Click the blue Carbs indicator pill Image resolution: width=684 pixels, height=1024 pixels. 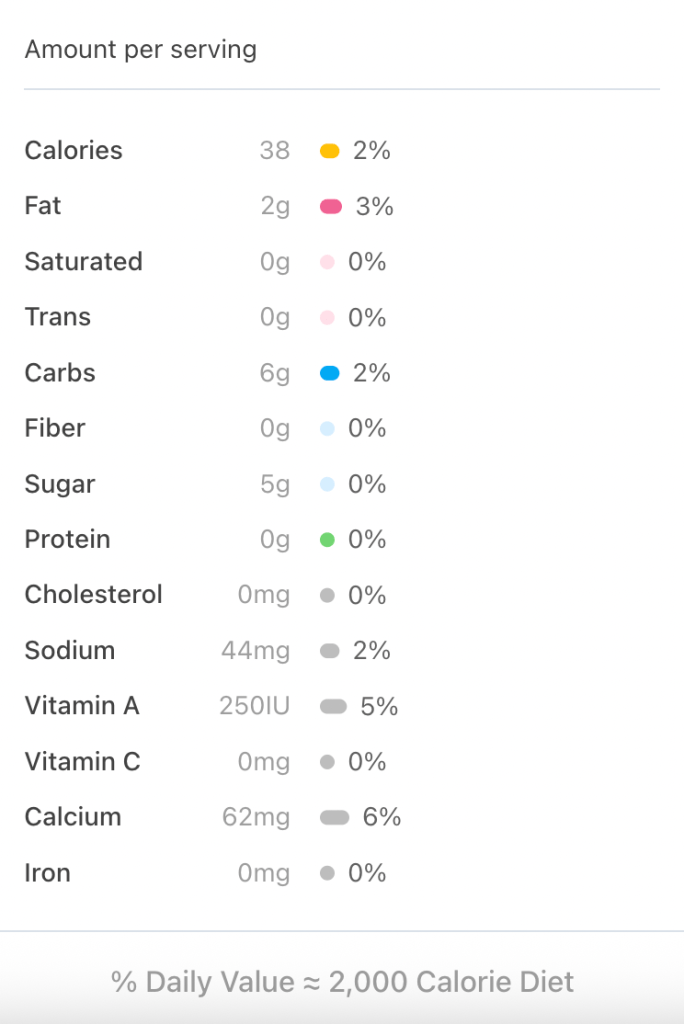(x=330, y=373)
